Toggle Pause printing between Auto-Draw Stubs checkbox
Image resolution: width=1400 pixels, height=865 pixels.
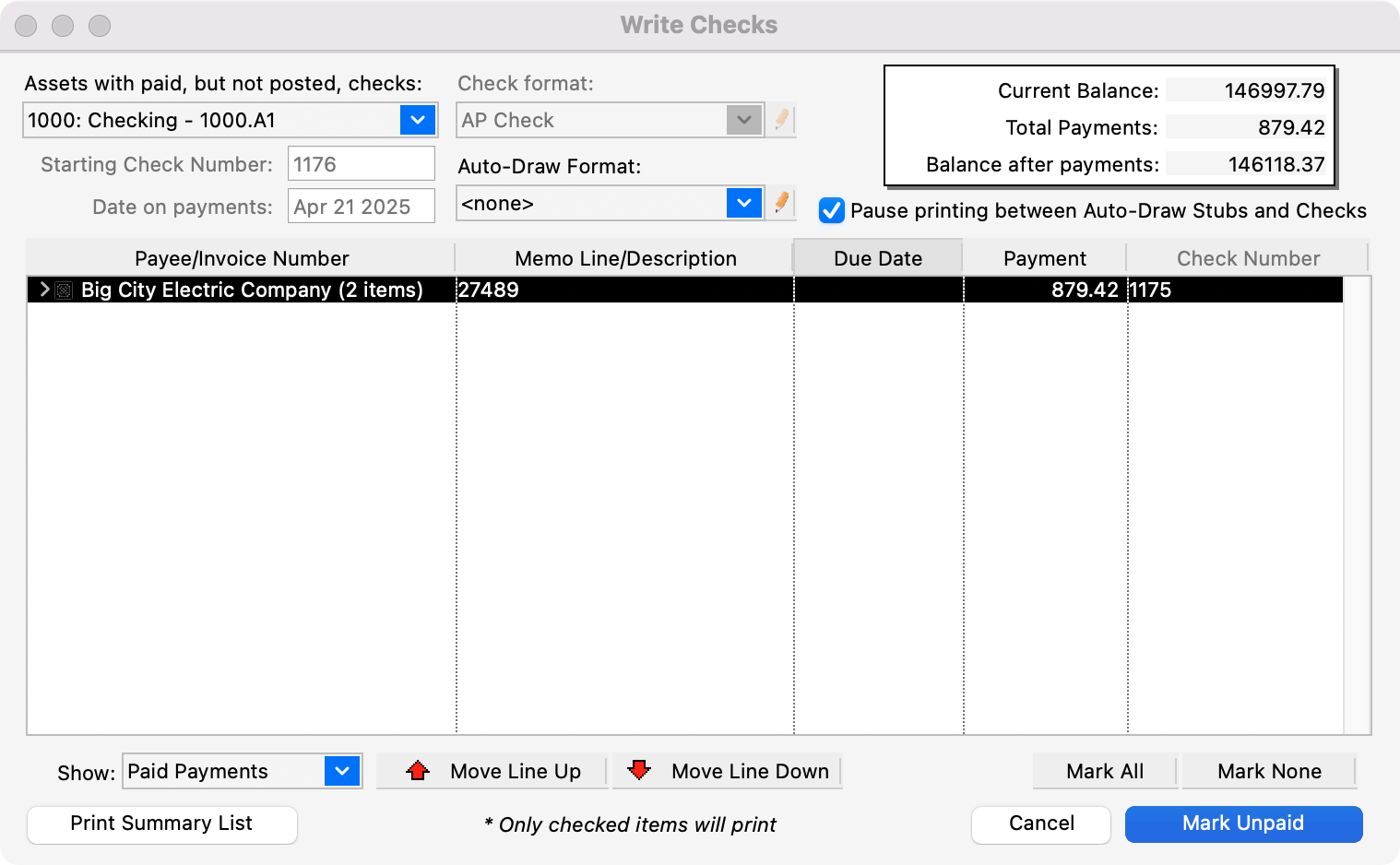[831, 211]
